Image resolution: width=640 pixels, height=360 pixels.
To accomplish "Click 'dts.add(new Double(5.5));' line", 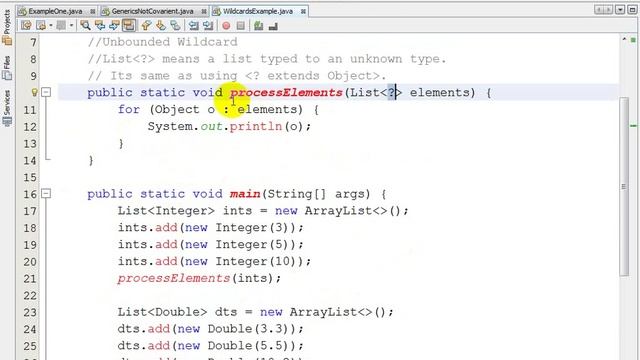I will (x=211, y=346).
